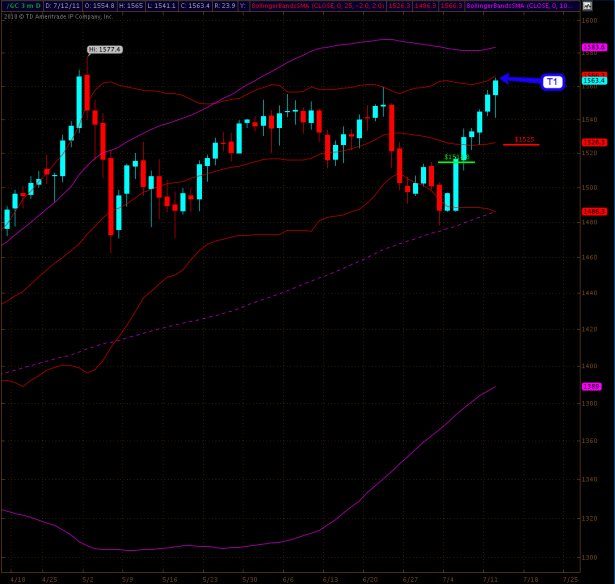Click the T1 target label box
This screenshot has width=615, height=584.
[x=553, y=82]
